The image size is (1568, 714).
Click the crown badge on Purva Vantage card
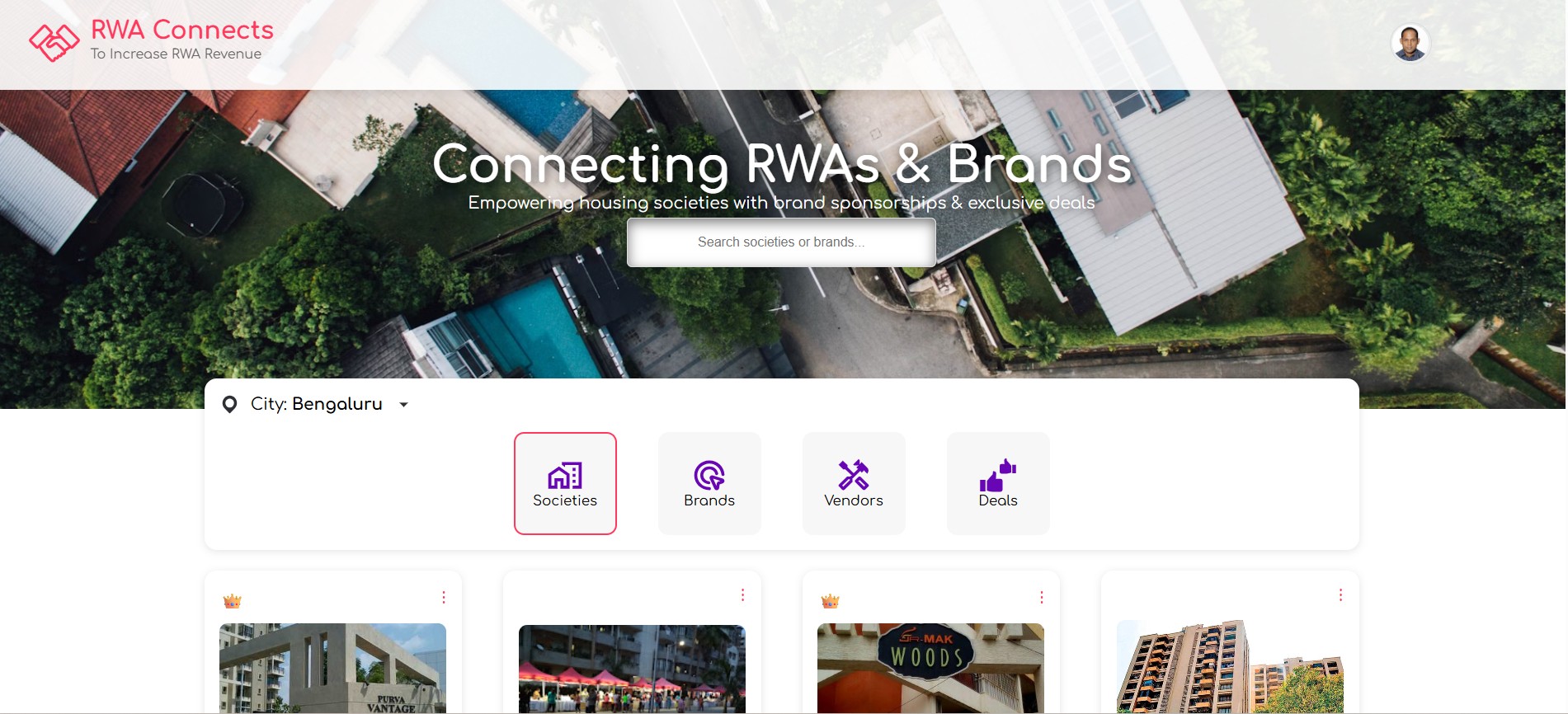point(232,601)
